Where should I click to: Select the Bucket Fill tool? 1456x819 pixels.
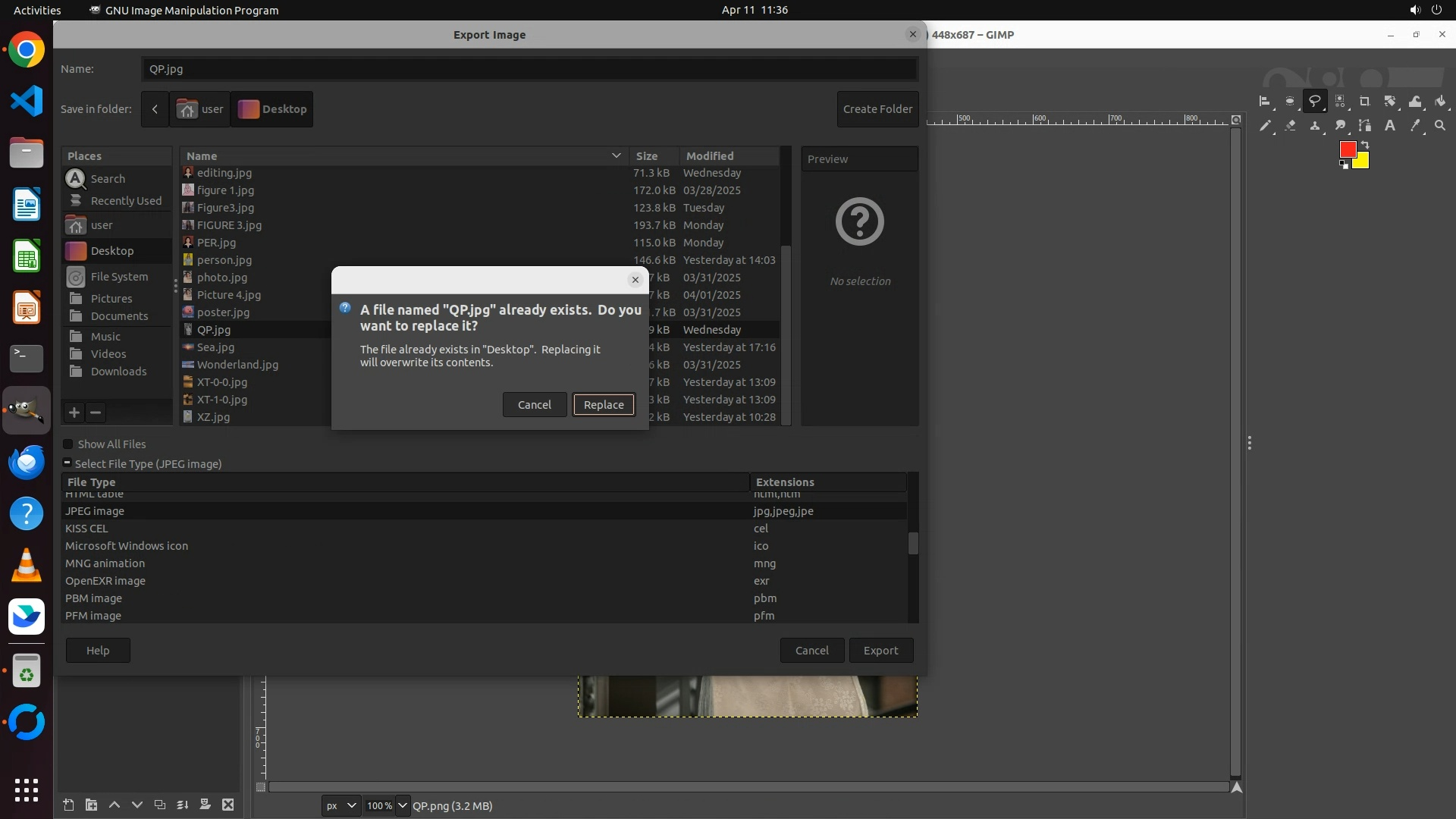[1439, 101]
